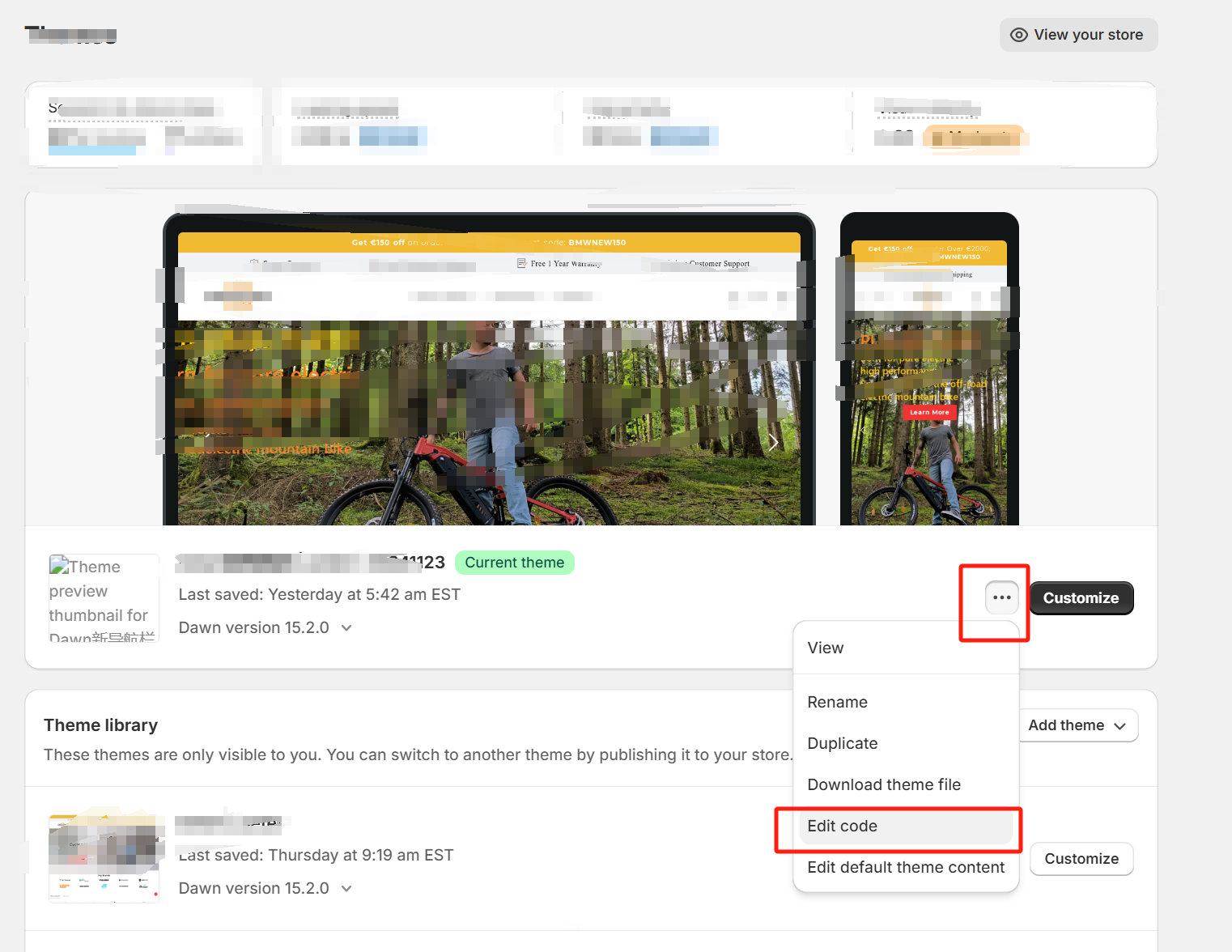Choose Edit default theme content option
Image resolution: width=1232 pixels, height=952 pixels.
(906, 867)
